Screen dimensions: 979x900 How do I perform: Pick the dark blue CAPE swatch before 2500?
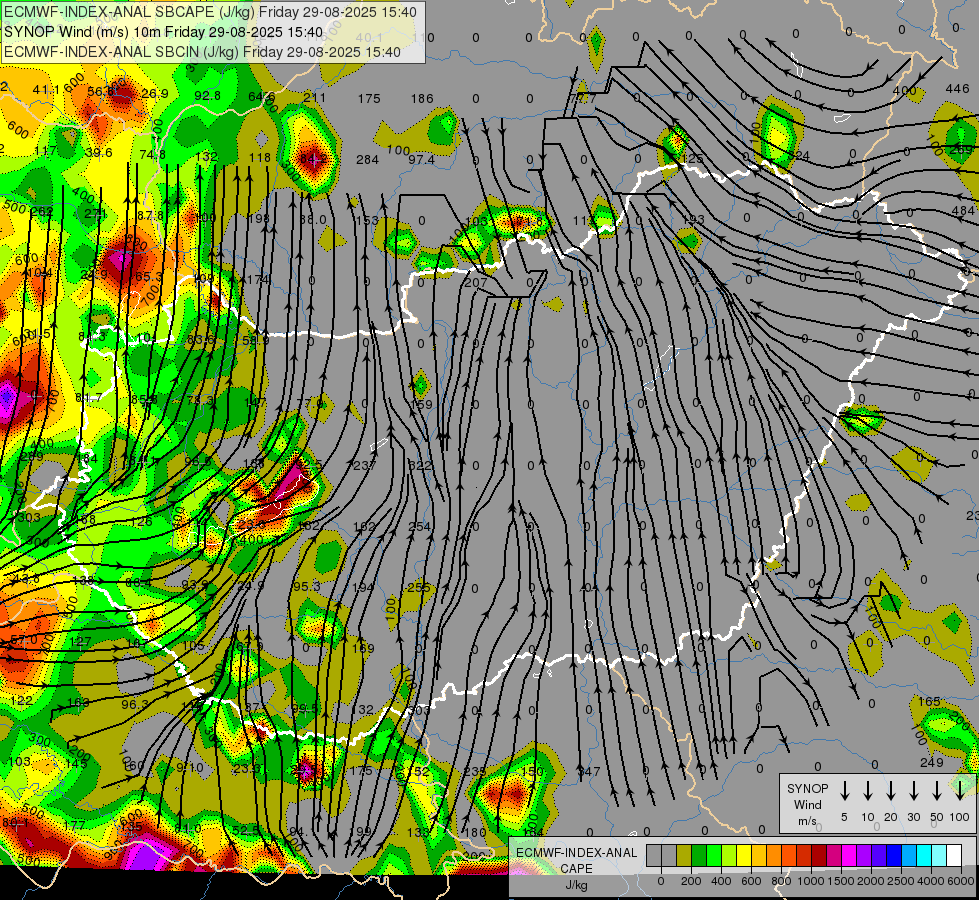(894, 855)
